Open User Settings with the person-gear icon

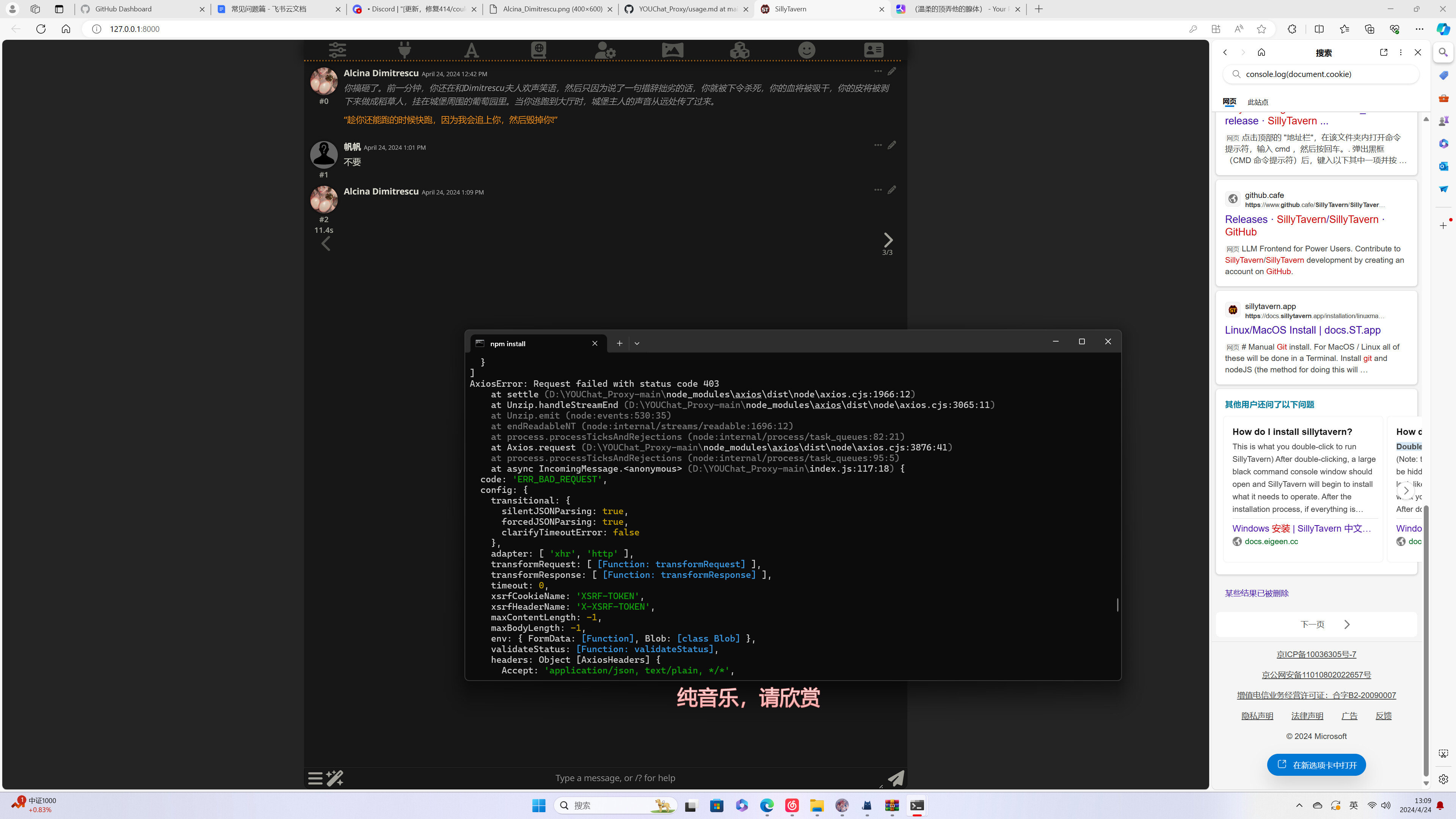click(x=606, y=50)
